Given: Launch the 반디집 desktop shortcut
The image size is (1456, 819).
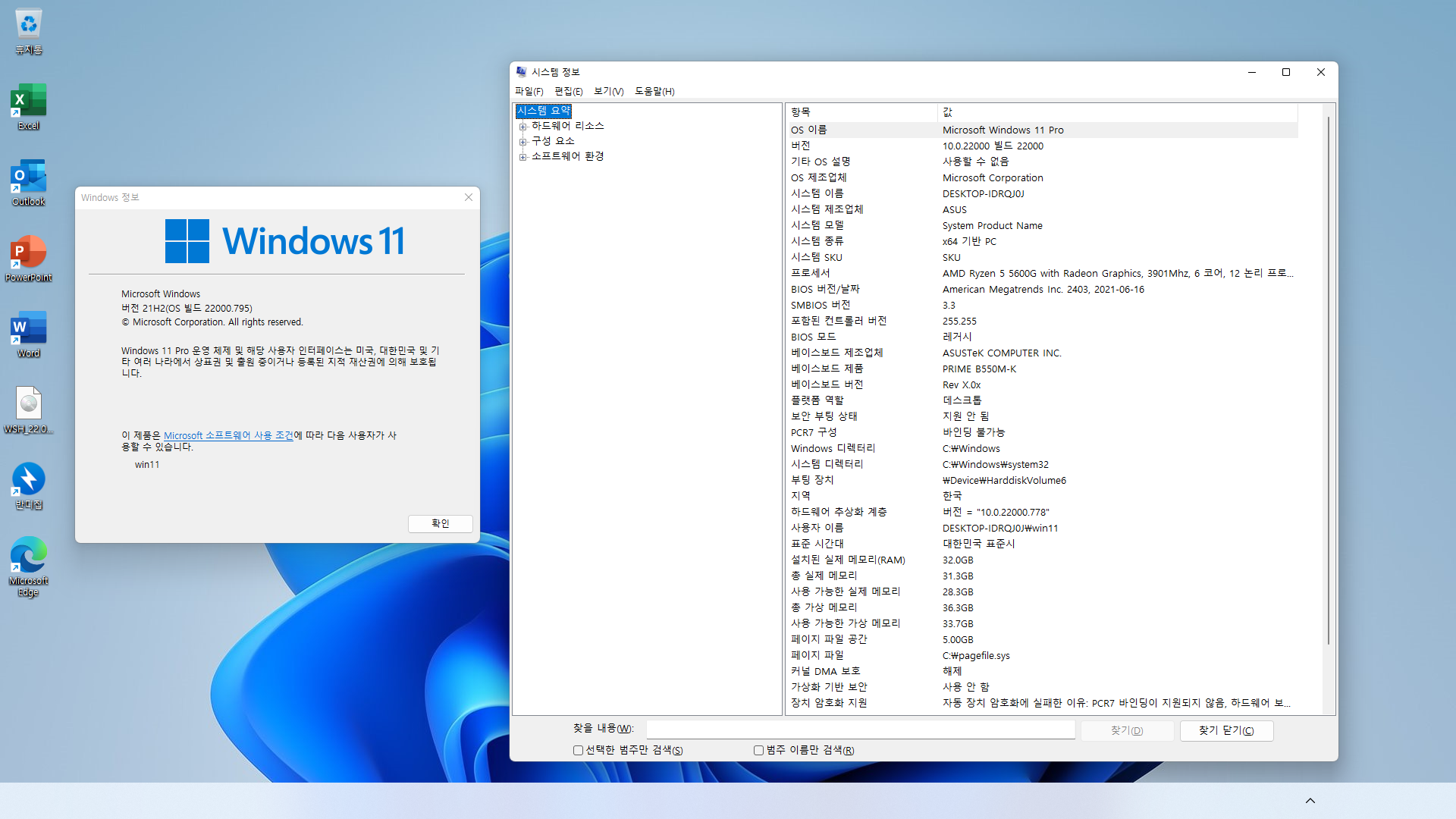Looking at the screenshot, I should click(29, 487).
